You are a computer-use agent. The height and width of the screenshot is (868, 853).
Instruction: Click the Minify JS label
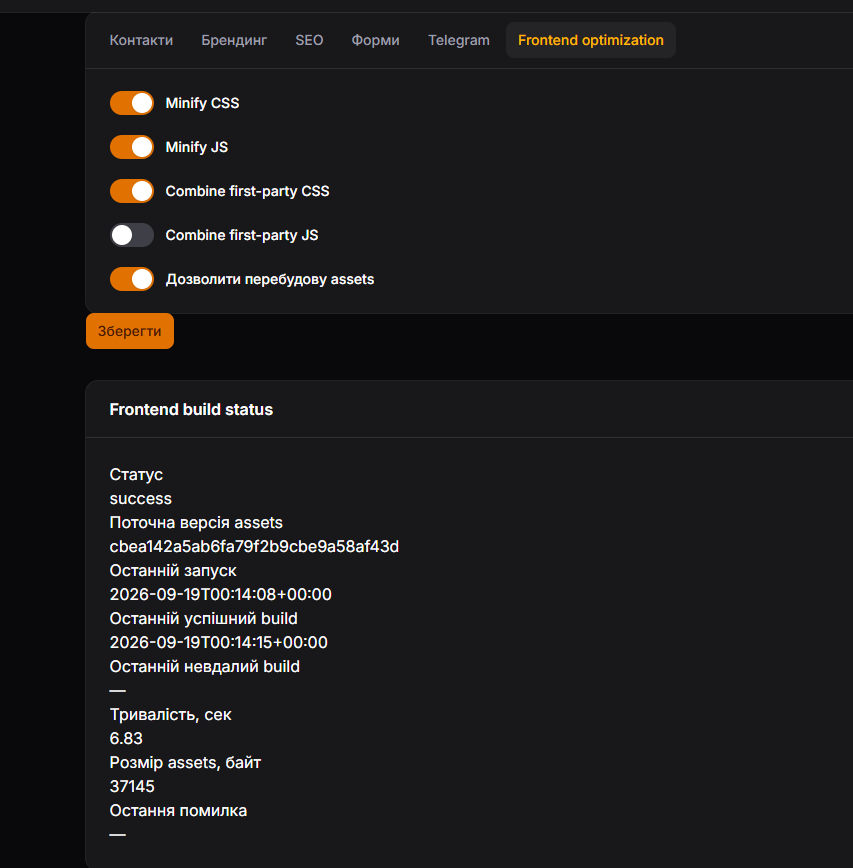[197, 147]
